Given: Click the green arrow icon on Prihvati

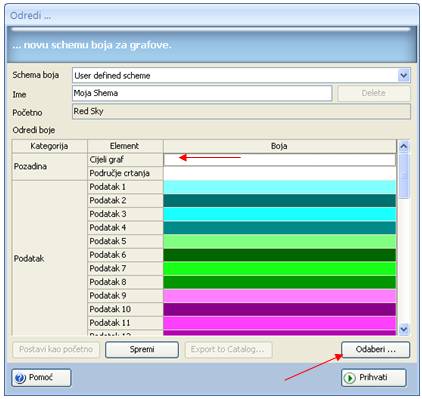Looking at the screenshot, I should 350,378.
